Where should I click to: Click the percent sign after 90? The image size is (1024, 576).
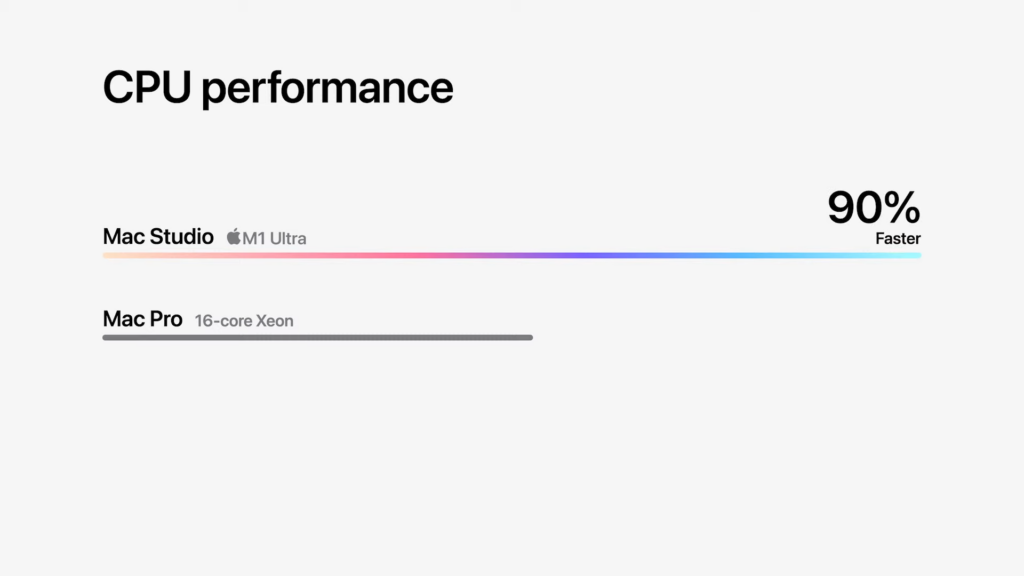pyautogui.click(x=902, y=207)
